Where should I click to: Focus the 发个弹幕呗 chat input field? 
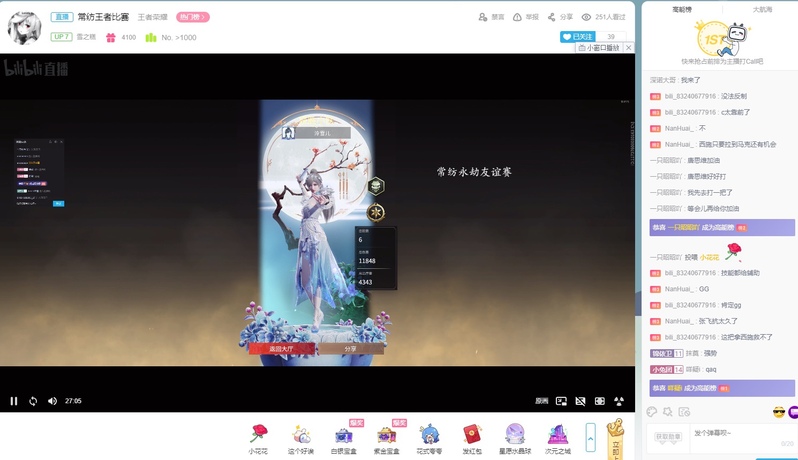[742, 437]
